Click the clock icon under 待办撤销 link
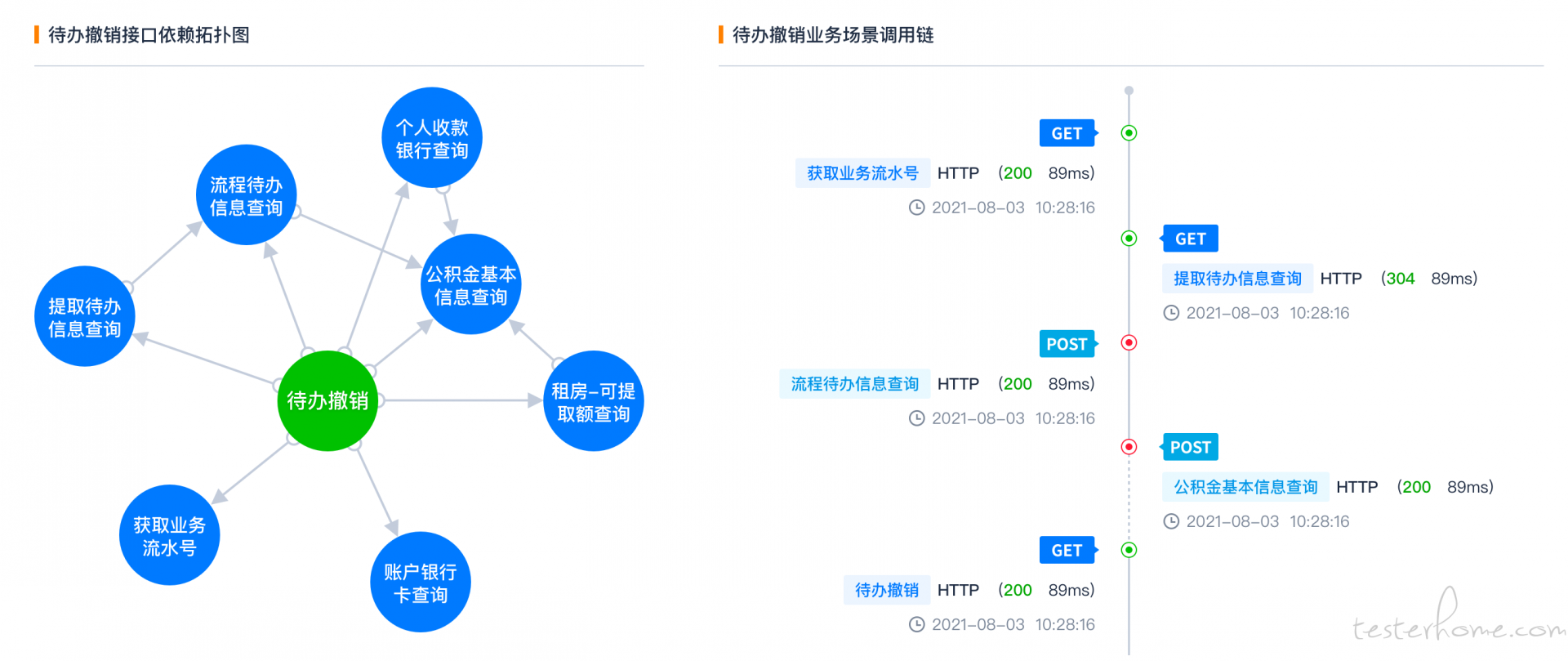Viewport: 1568px width, 661px height. 917,624
